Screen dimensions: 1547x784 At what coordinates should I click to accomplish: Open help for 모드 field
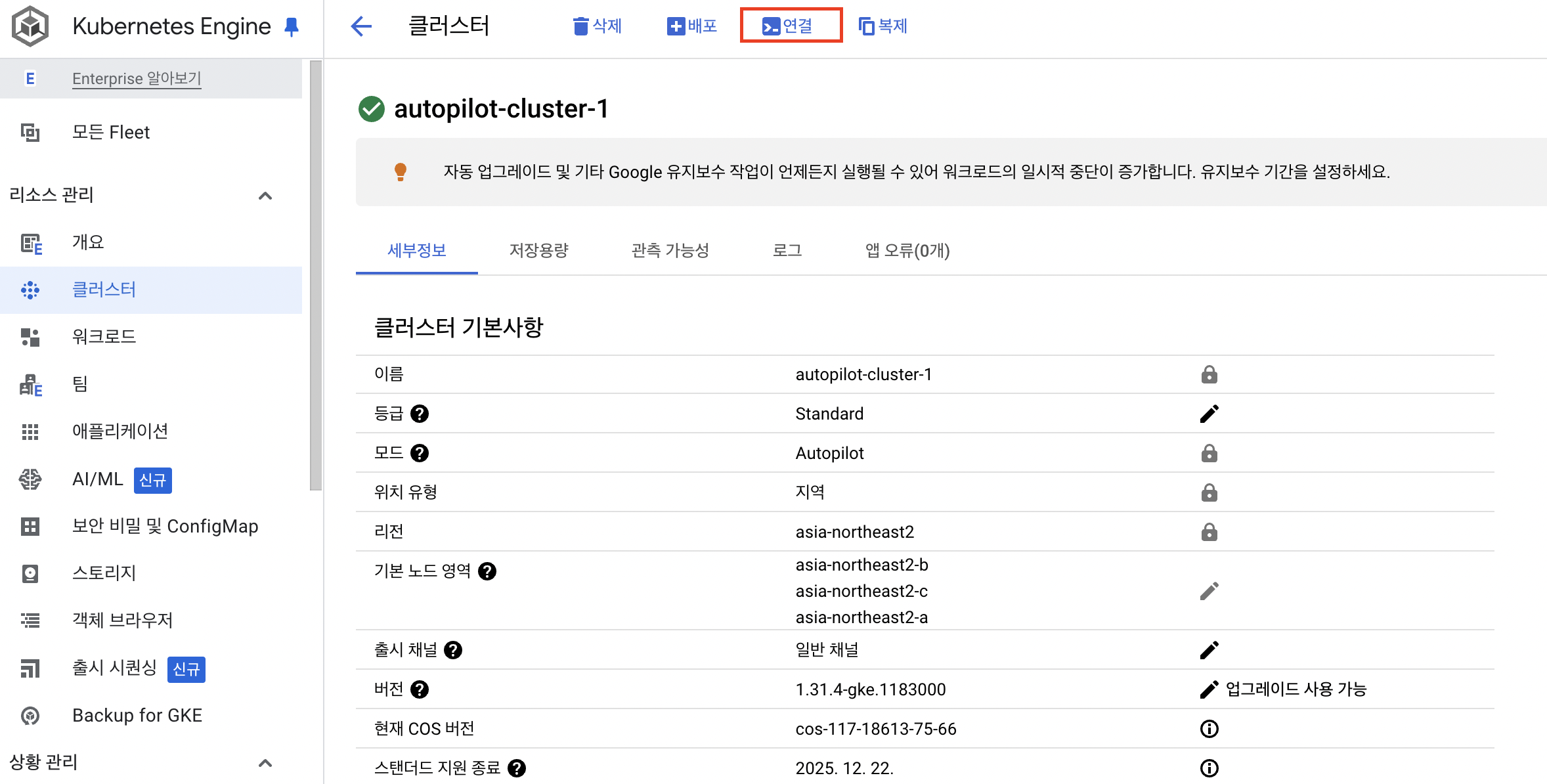420,453
